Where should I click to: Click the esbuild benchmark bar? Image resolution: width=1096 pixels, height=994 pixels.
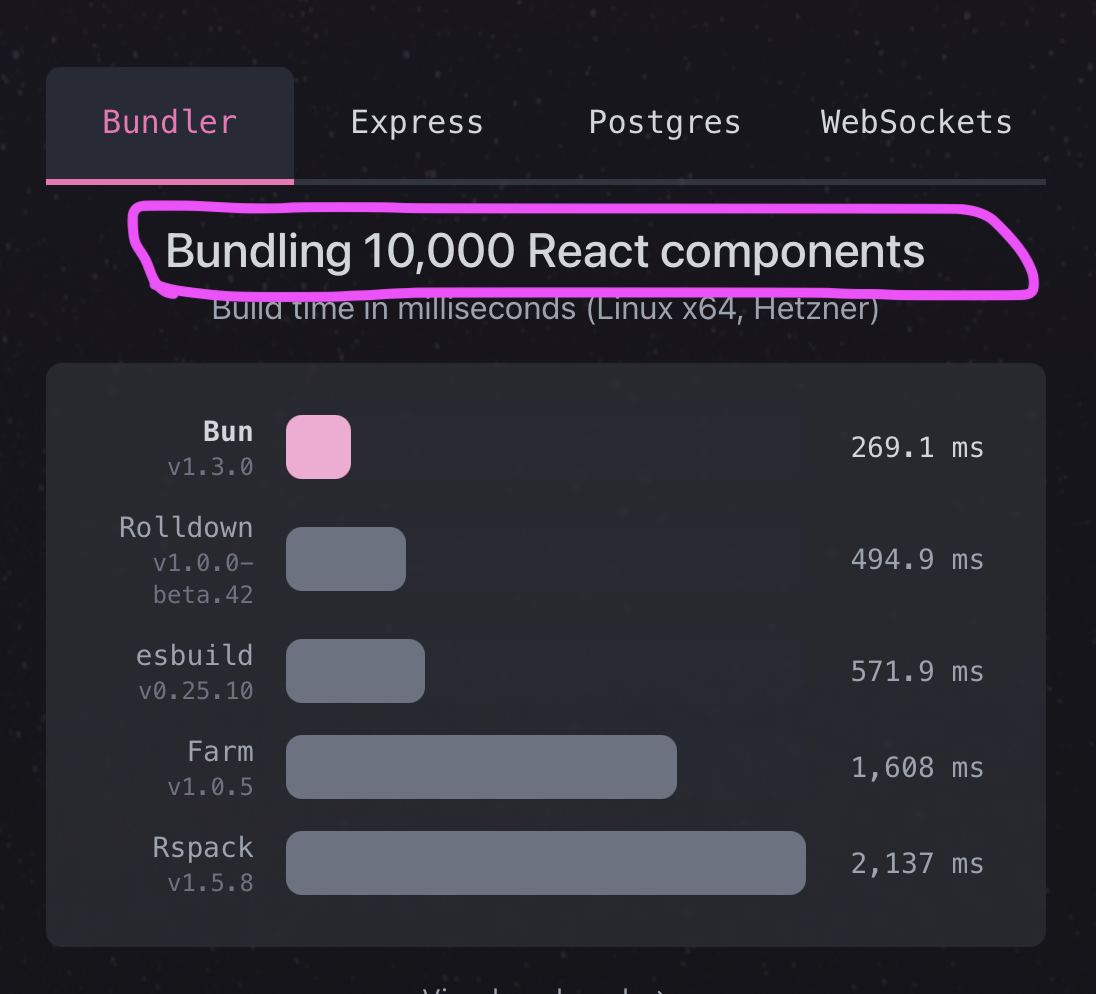click(355, 671)
